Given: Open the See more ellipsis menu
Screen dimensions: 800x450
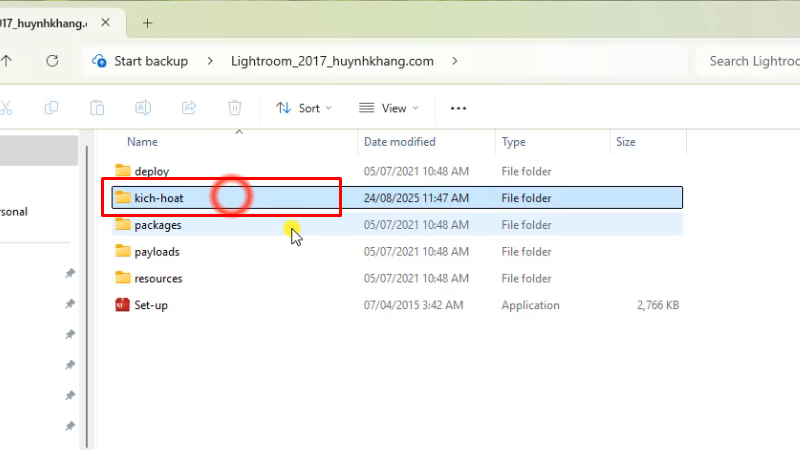Looking at the screenshot, I should 458,108.
